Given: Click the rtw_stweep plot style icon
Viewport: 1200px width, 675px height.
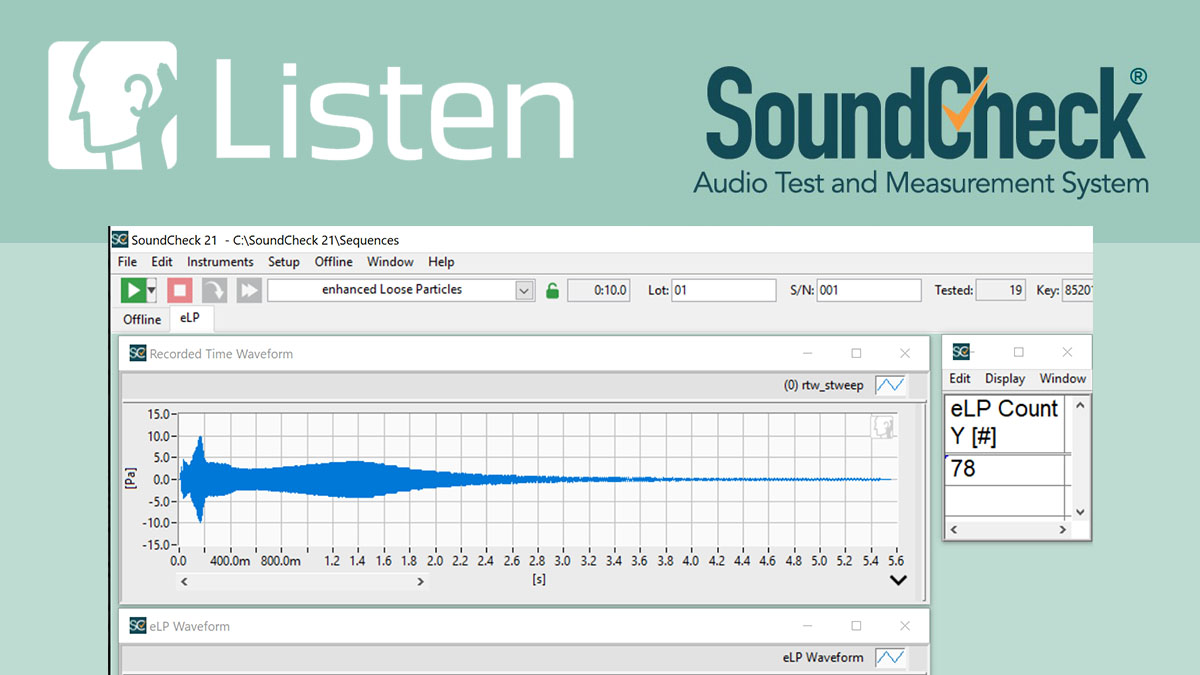Looking at the screenshot, I should click(889, 384).
